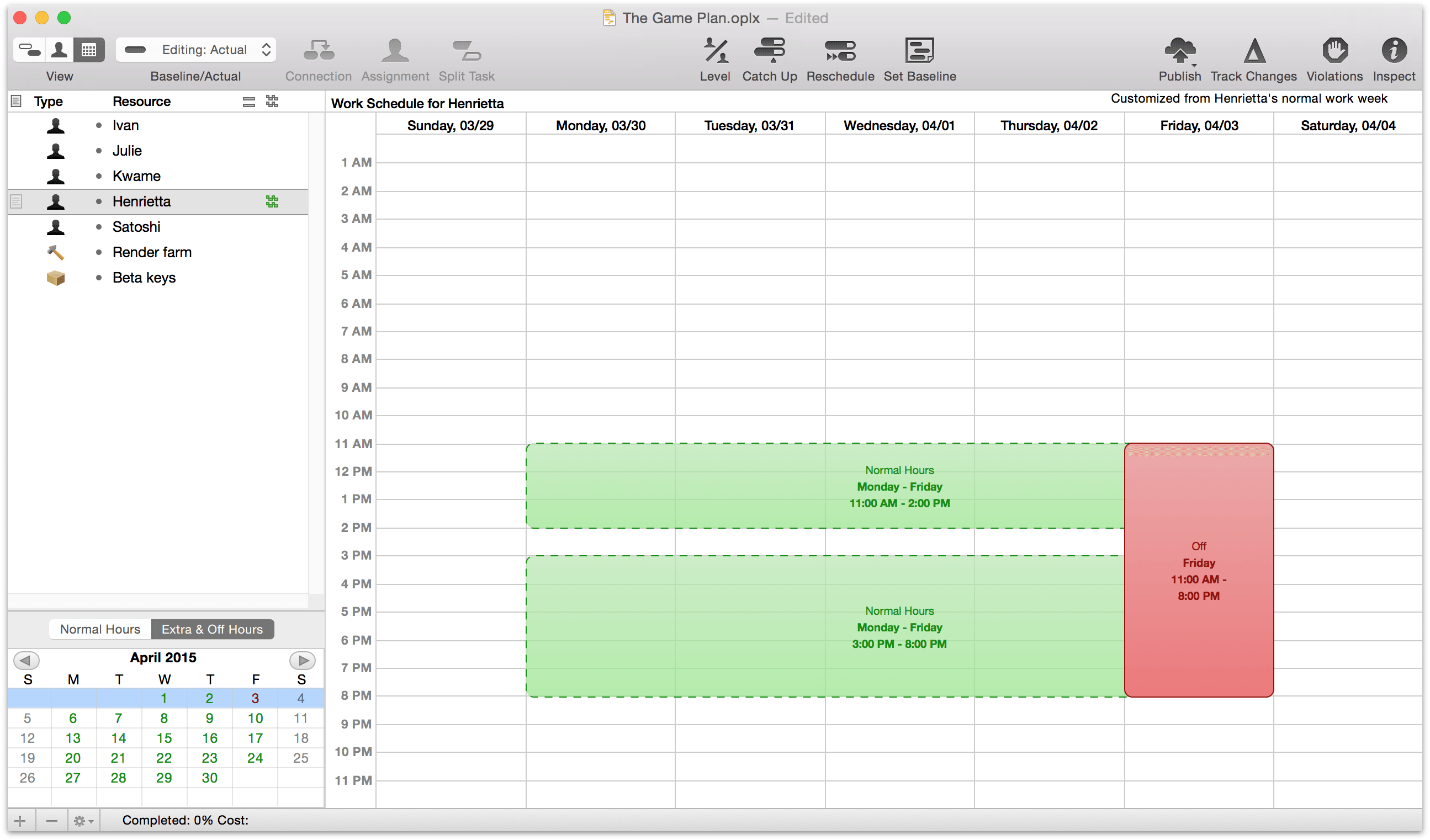Click the add resource button at bottom left

(x=21, y=819)
